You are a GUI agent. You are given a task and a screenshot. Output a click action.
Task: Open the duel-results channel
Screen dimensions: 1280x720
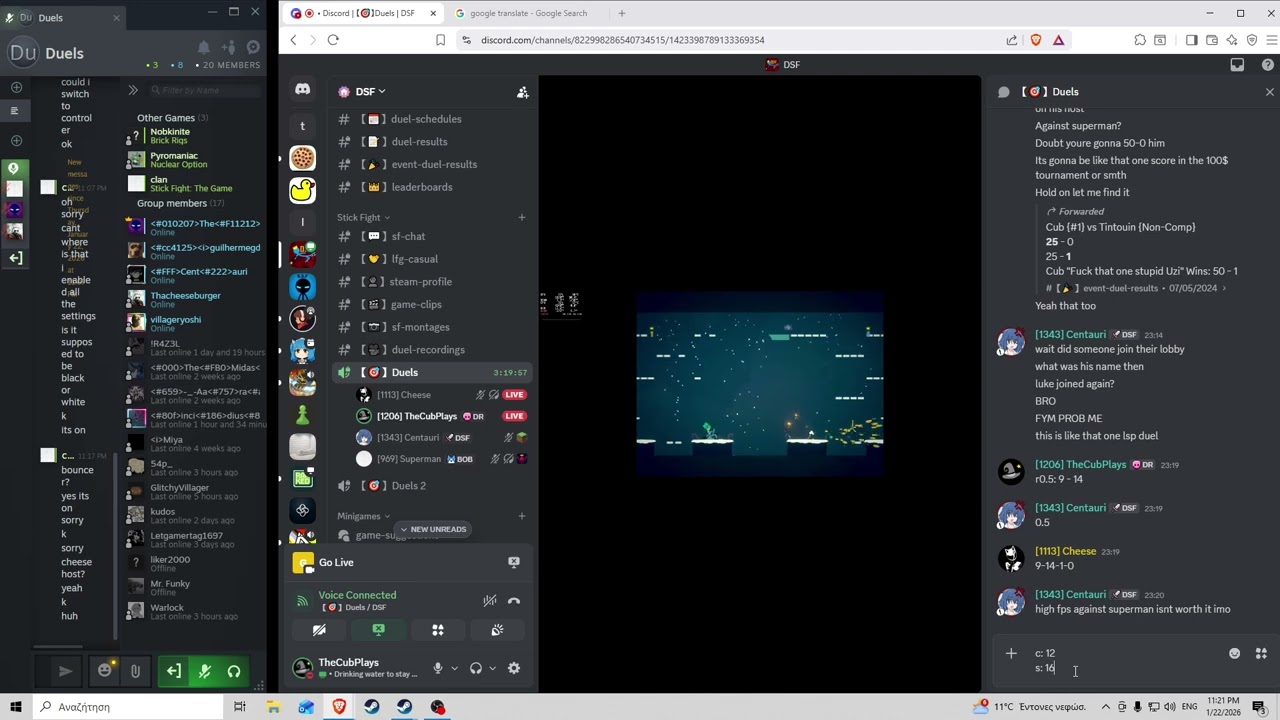pyautogui.click(x=431, y=142)
